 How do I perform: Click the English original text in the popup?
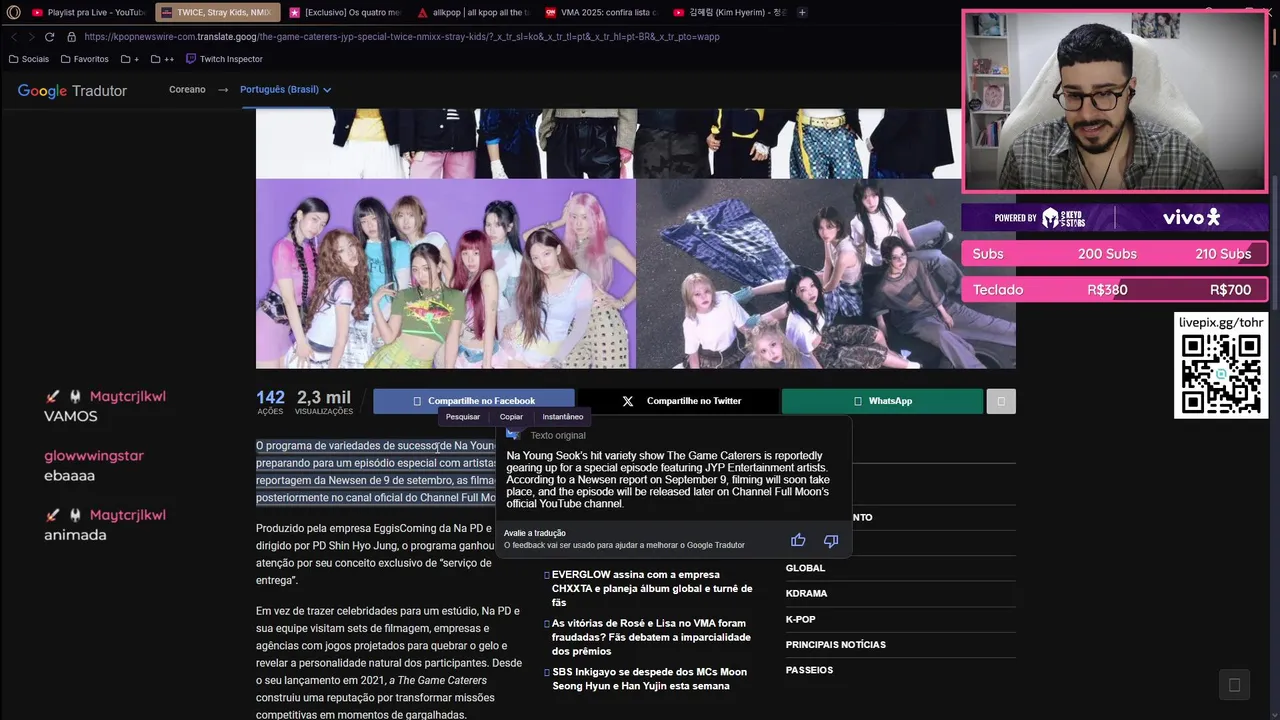point(668,480)
